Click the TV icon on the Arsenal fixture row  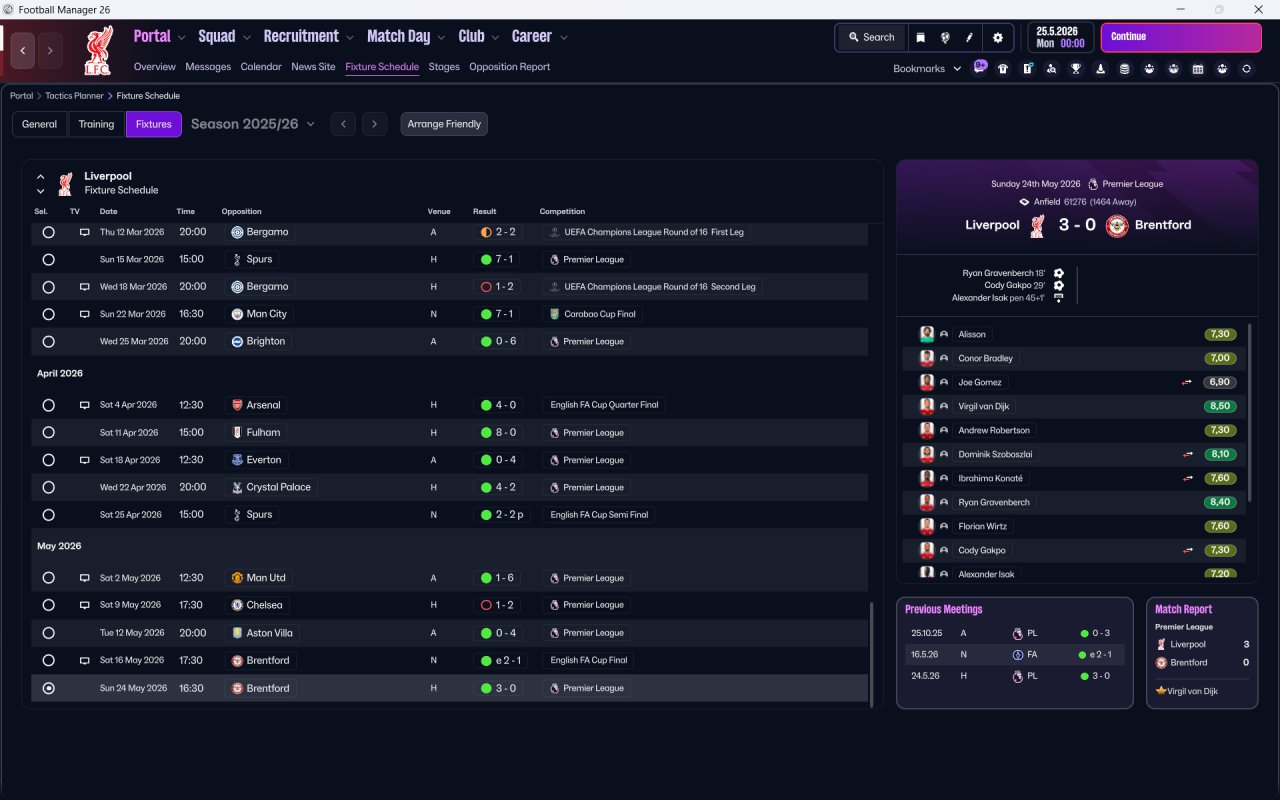coord(85,405)
